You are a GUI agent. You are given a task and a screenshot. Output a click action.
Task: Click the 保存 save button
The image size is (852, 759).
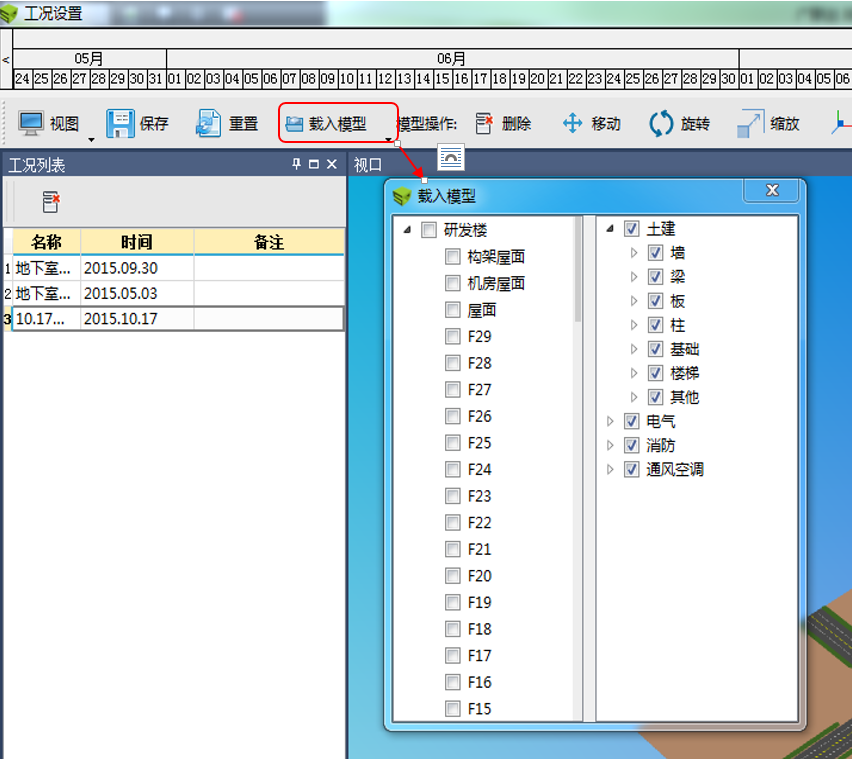point(137,124)
